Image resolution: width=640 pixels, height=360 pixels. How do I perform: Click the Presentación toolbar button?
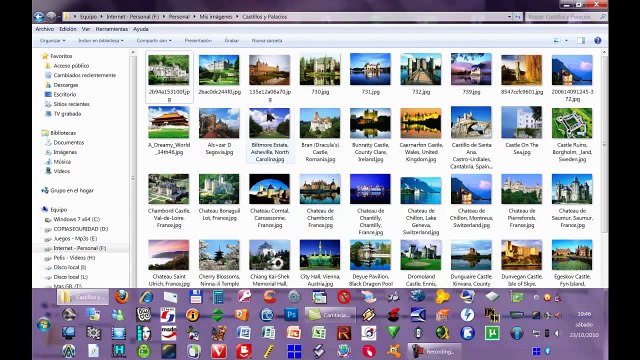pos(198,40)
